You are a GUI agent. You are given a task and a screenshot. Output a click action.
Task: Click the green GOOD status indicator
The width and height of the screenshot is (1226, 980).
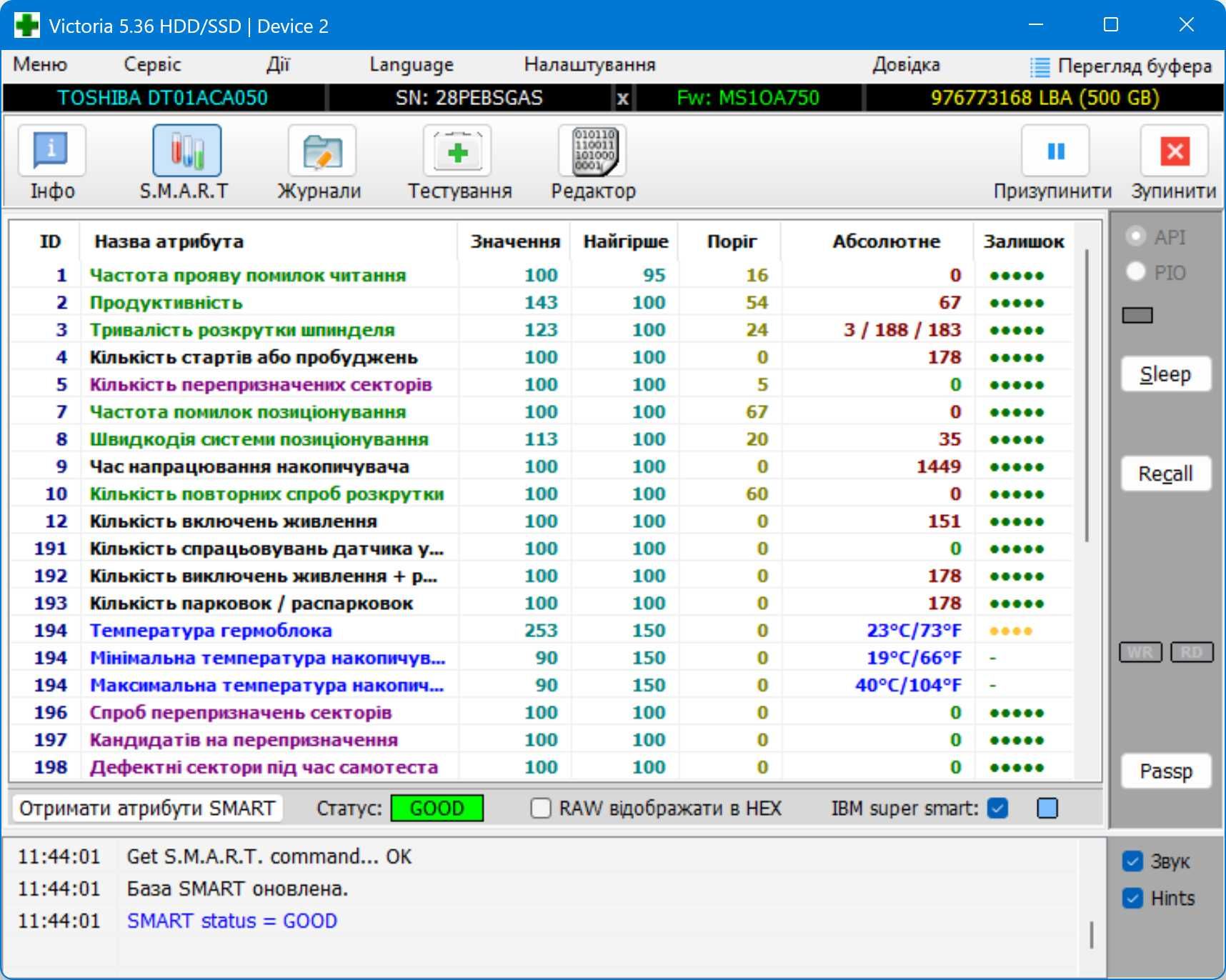(x=437, y=809)
